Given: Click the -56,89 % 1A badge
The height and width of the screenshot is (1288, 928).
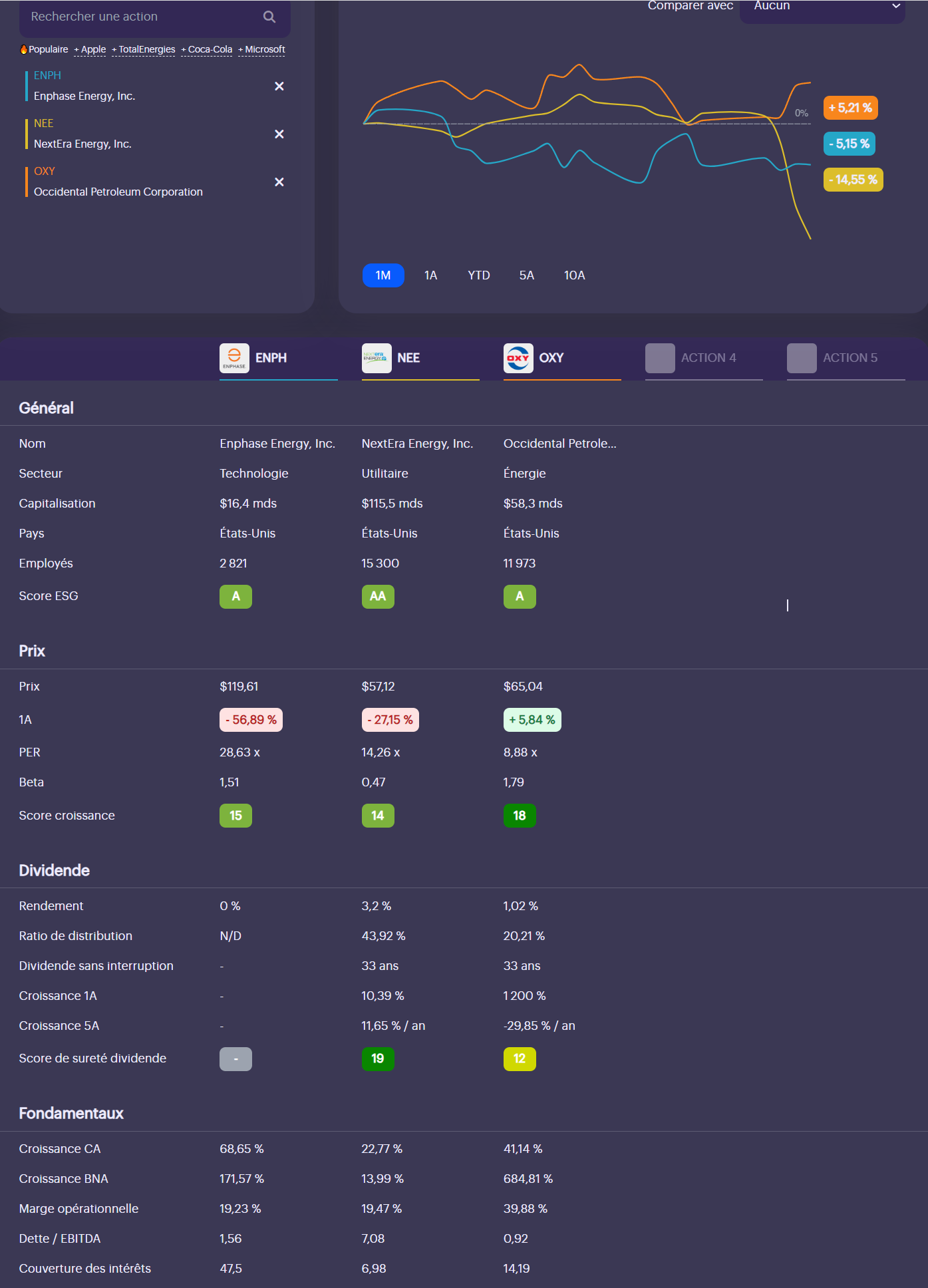Looking at the screenshot, I should (x=251, y=720).
